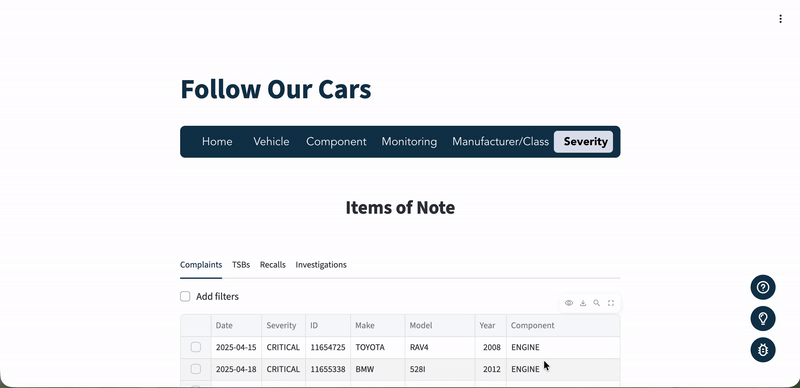Click the date cell 2025-04-18
The image size is (800, 388).
[x=236, y=369]
